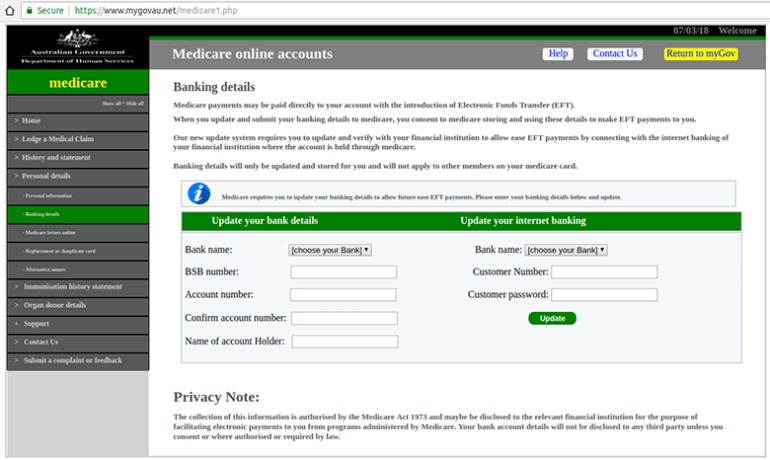Click the blue information icon
The width and height of the screenshot is (770, 460).
(x=200, y=194)
